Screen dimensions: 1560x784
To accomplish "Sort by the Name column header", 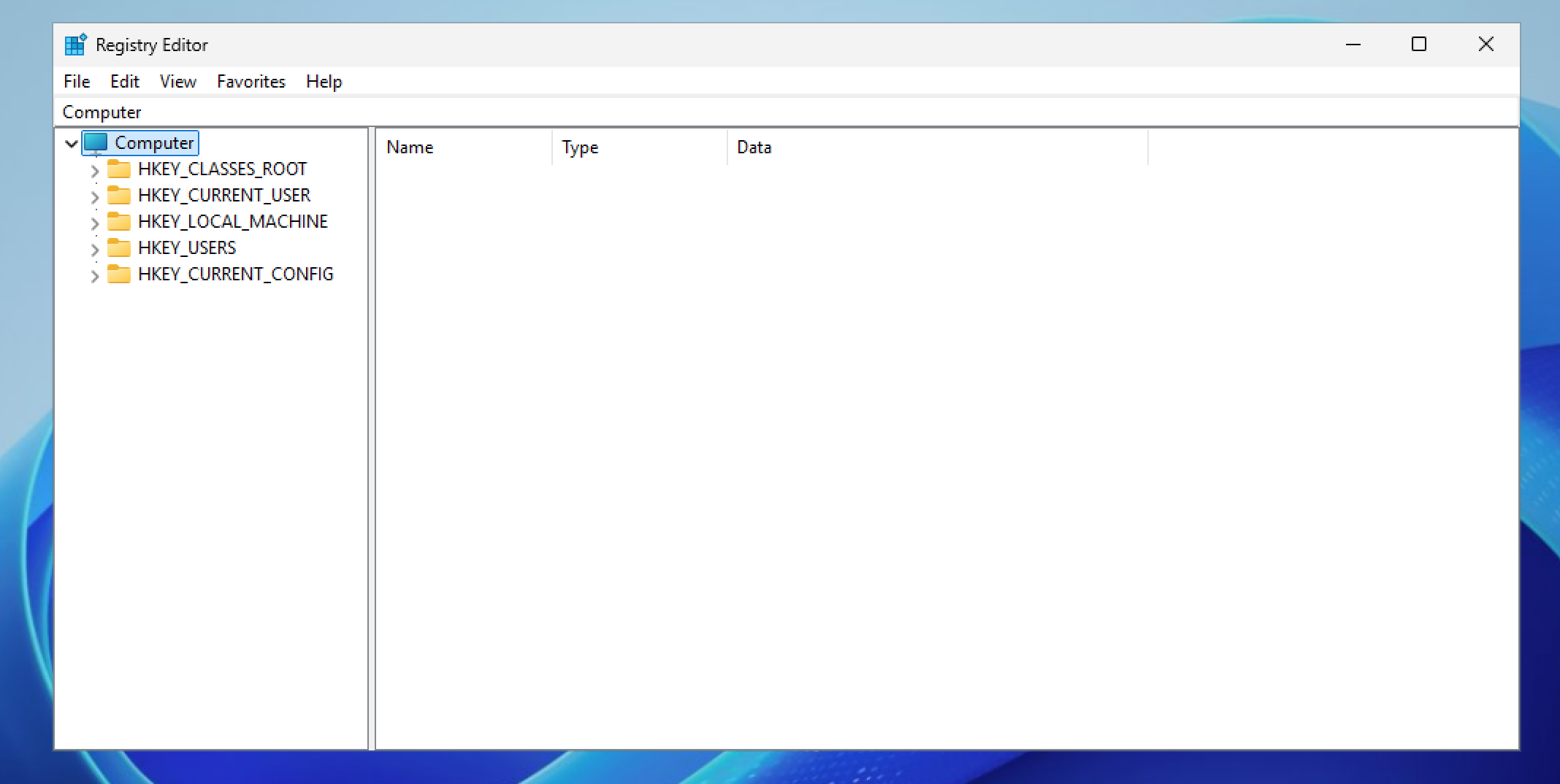I will [464, 147].
